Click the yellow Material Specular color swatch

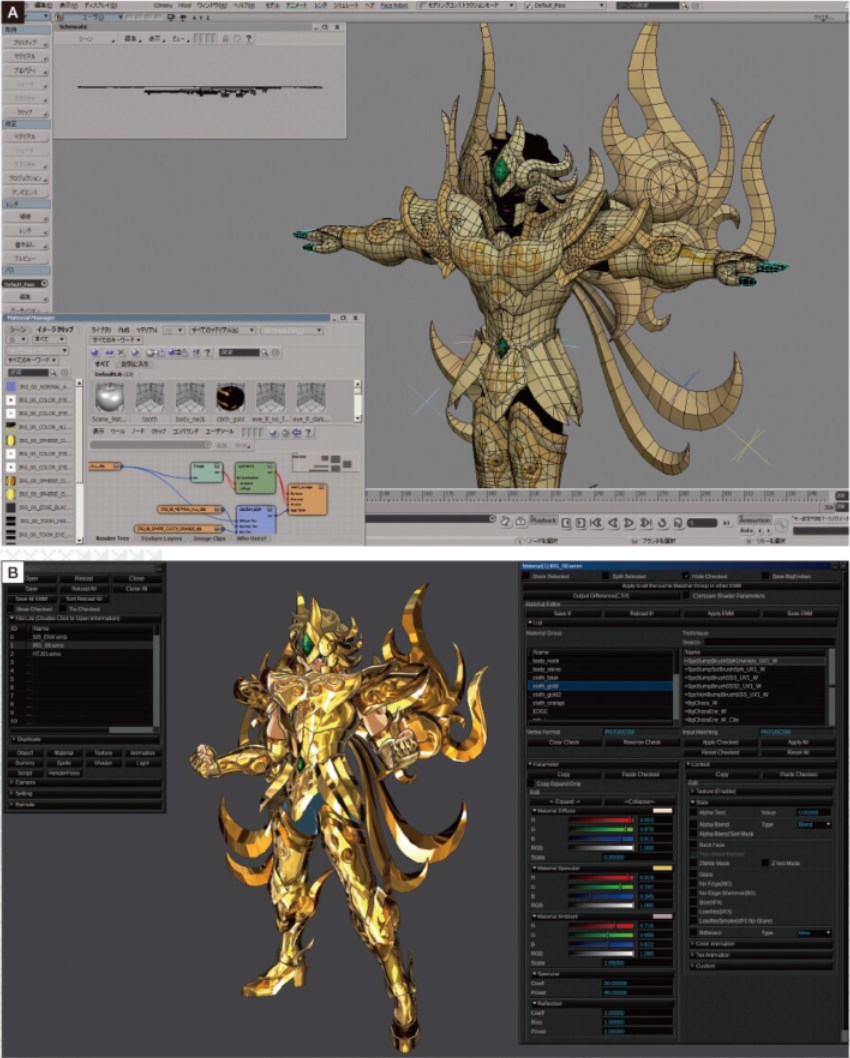[x=662, y=868]
